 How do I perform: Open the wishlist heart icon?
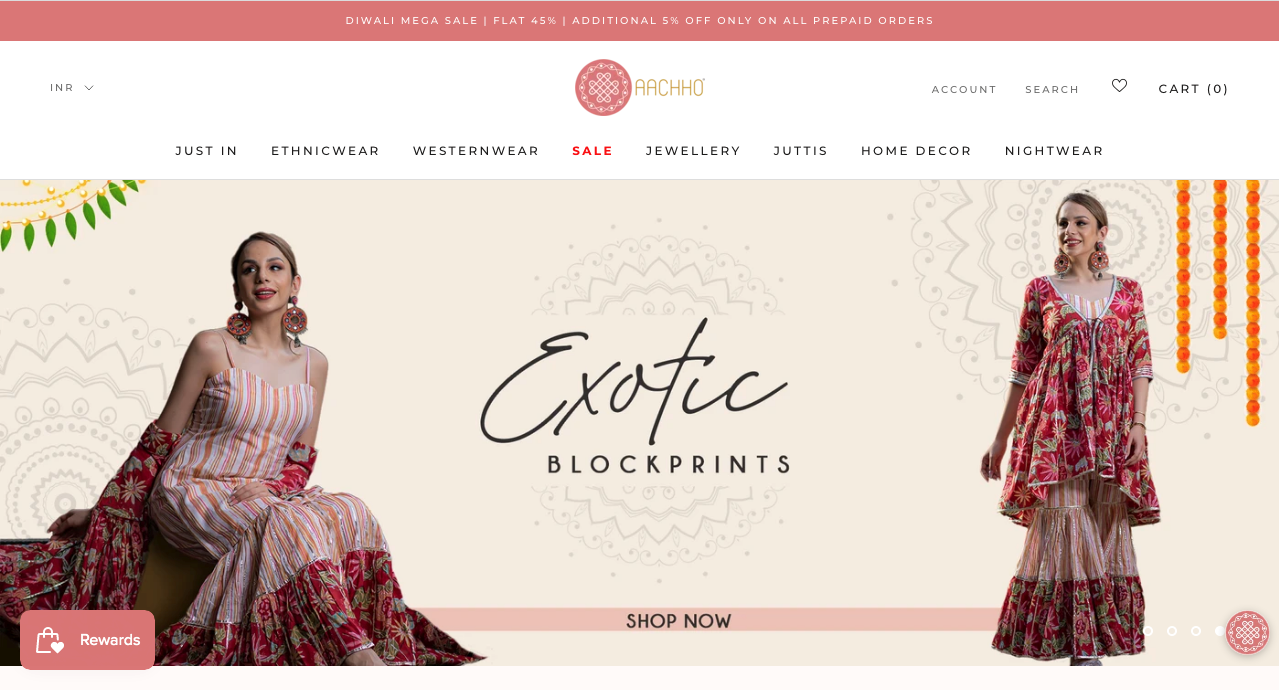coord(1119,86)
